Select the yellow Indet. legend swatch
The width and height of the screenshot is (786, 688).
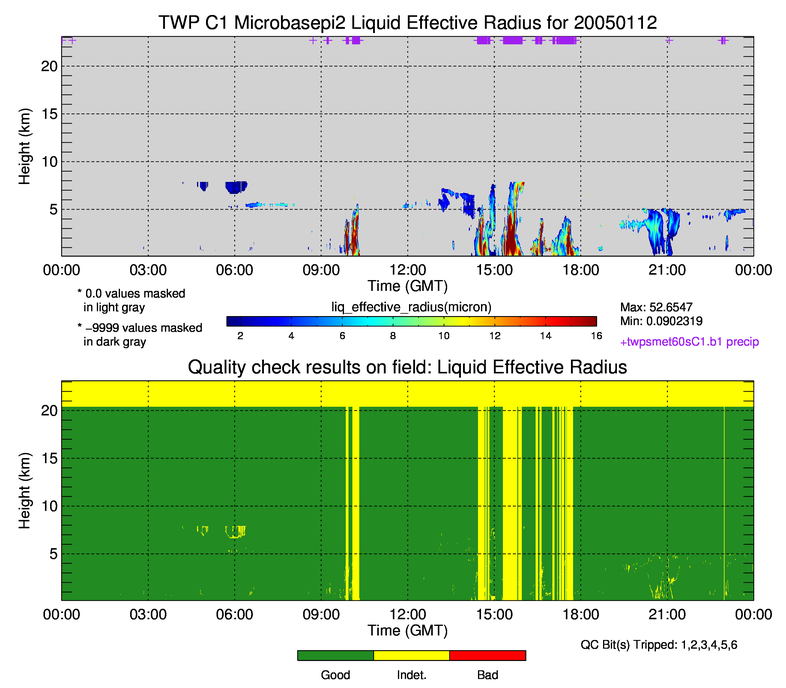click(411, 655)
